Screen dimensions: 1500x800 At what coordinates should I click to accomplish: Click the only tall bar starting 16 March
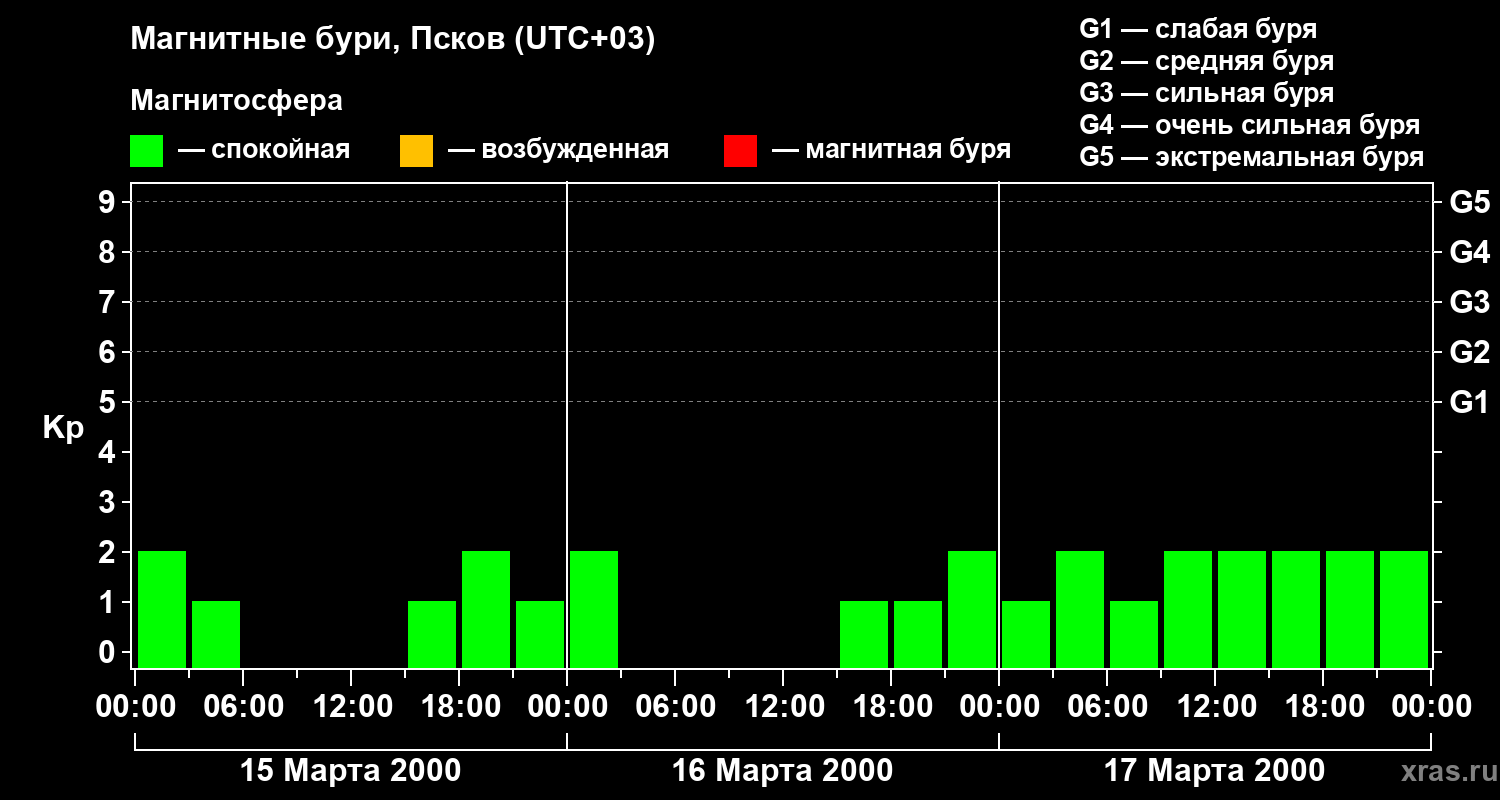point(594,609)
